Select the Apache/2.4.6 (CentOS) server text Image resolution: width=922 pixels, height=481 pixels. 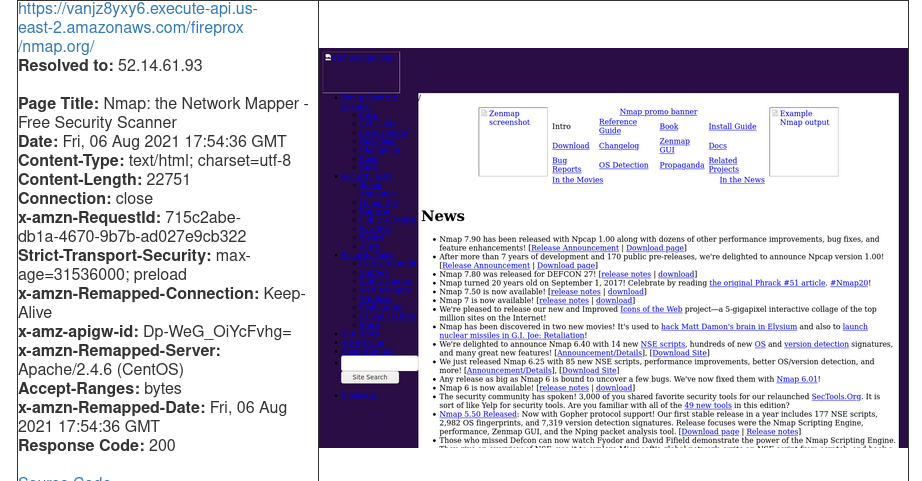click(x=101, y=369)
